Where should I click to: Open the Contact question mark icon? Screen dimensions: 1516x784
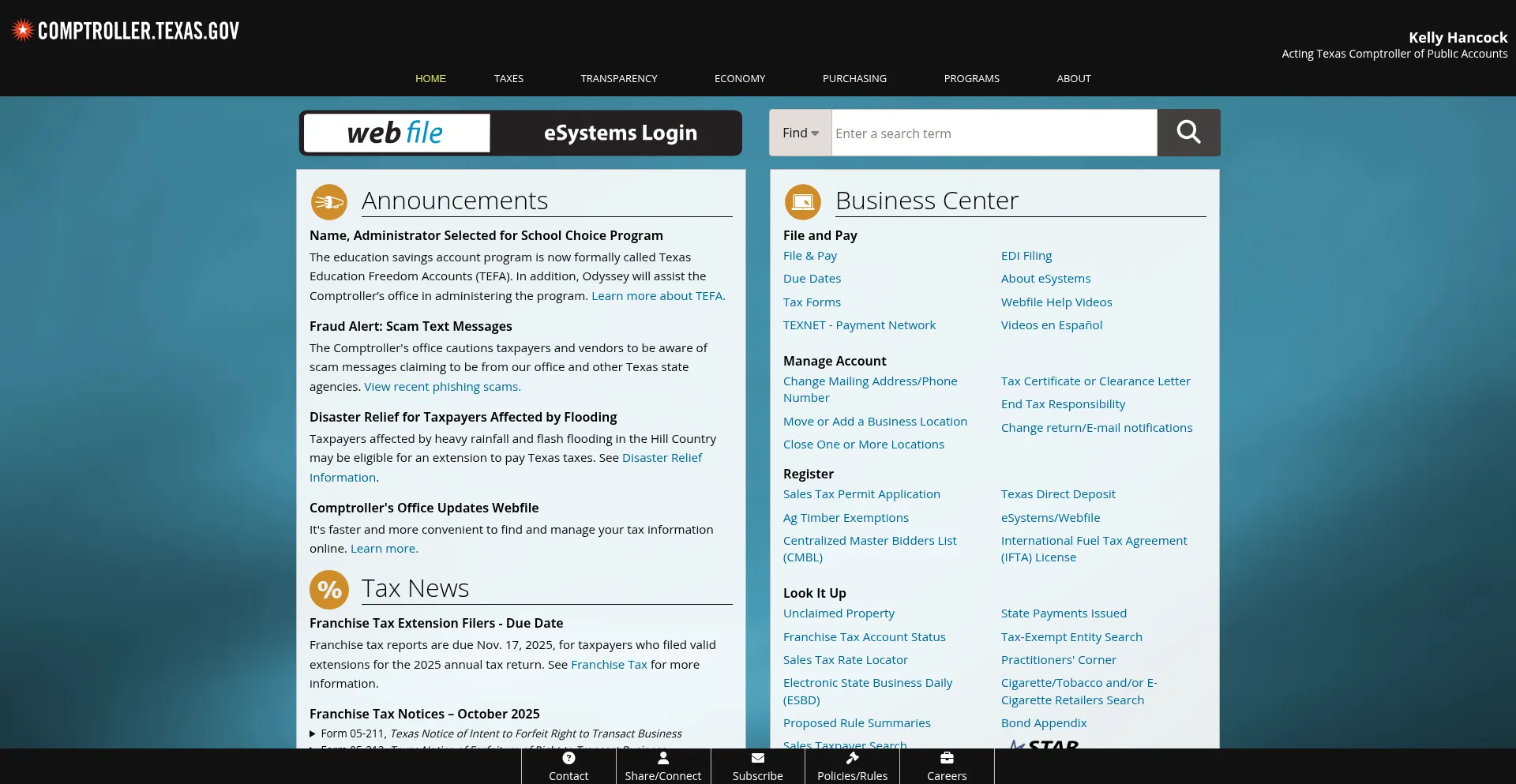[x=568, y=758]
